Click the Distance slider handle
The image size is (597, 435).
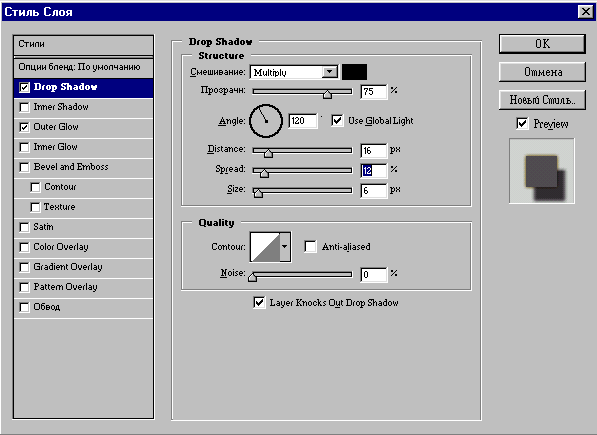(x=268, y=153)
